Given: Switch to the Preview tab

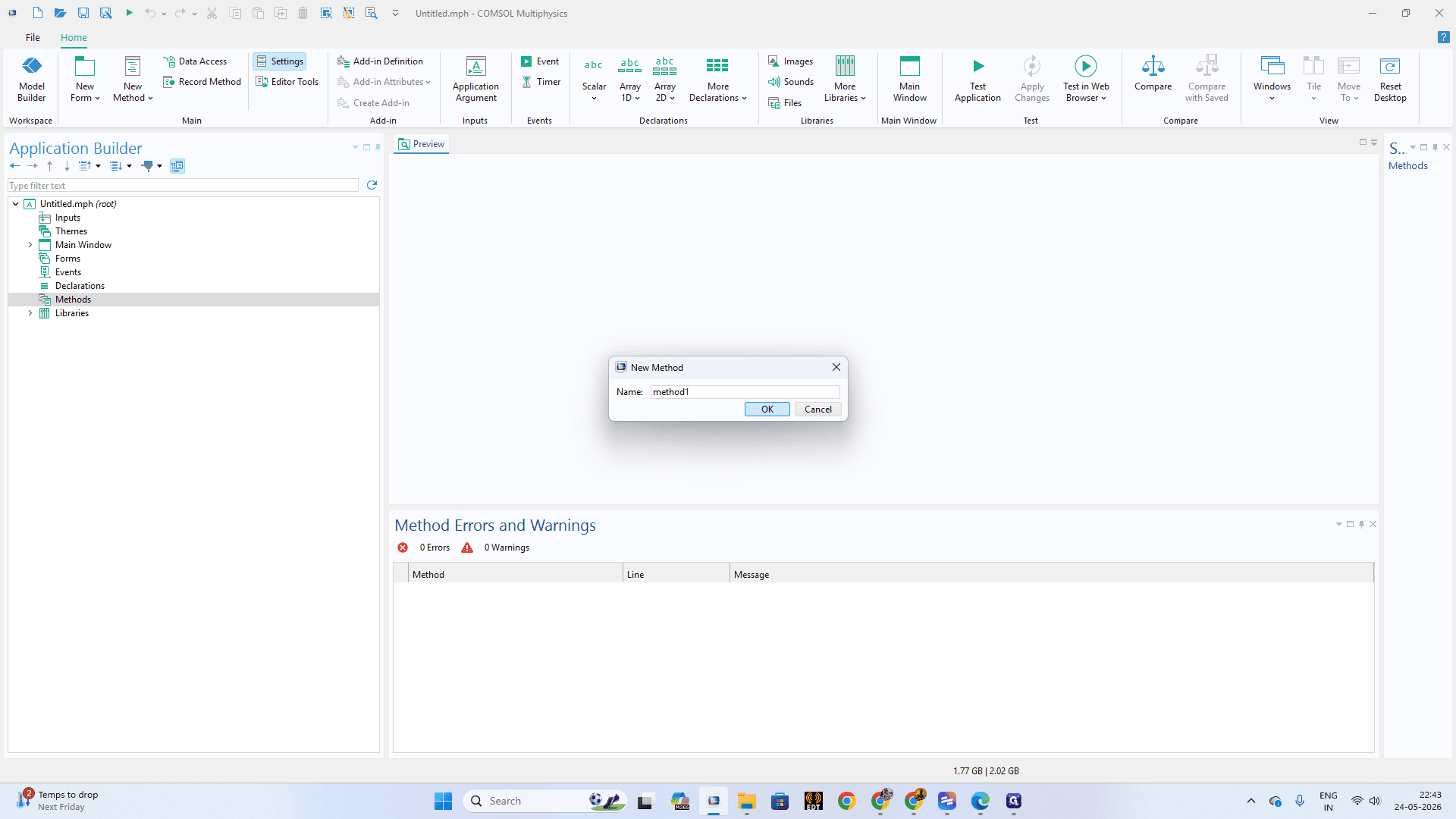Looking at the screenshot, I should [421, 144].
